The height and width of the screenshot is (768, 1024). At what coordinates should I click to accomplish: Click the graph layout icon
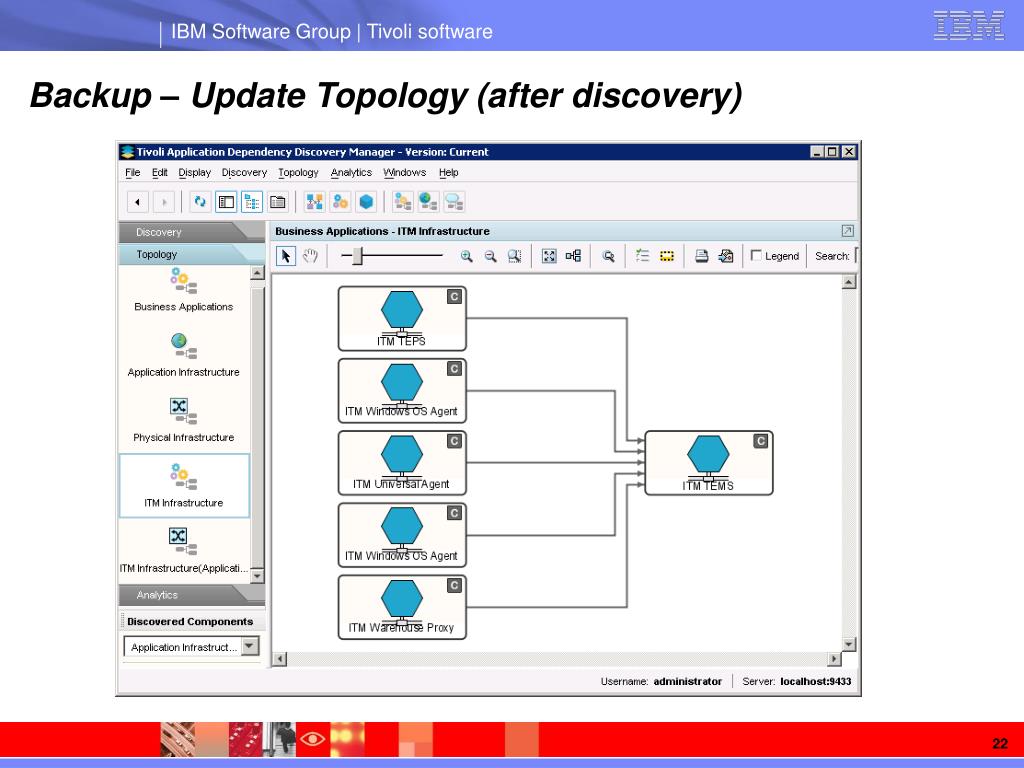(573, 256)
